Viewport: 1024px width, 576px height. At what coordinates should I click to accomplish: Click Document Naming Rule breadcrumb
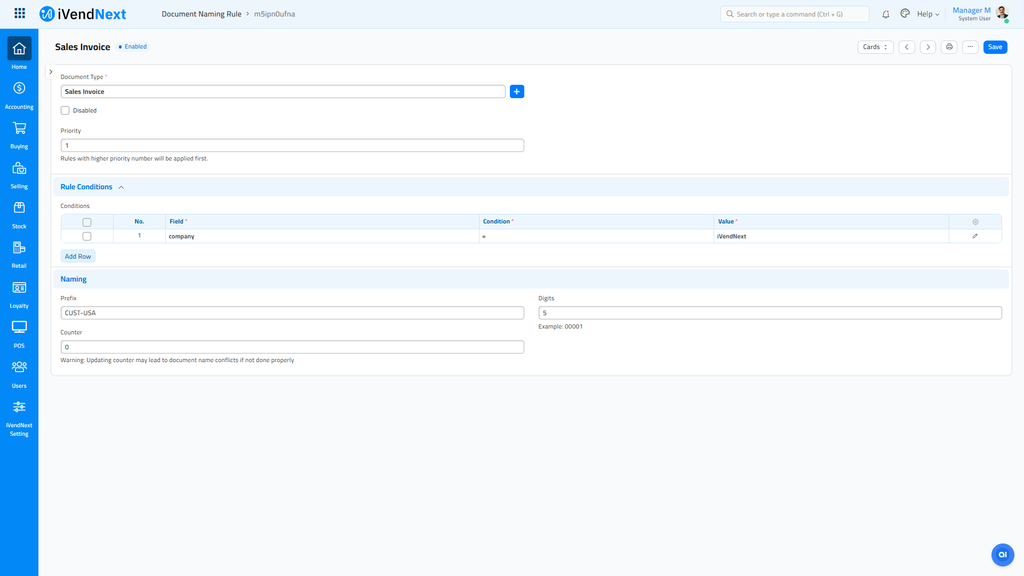tap(201, 14)
